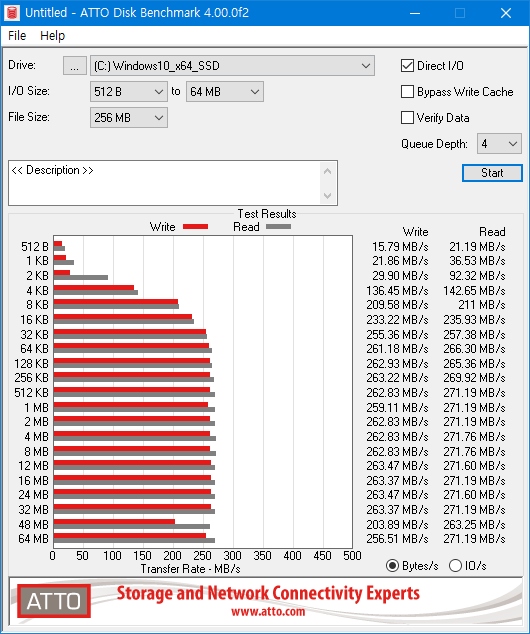Click the Read column header in results
The height and width of the screenshot is (634, 530).
(492, 232)
